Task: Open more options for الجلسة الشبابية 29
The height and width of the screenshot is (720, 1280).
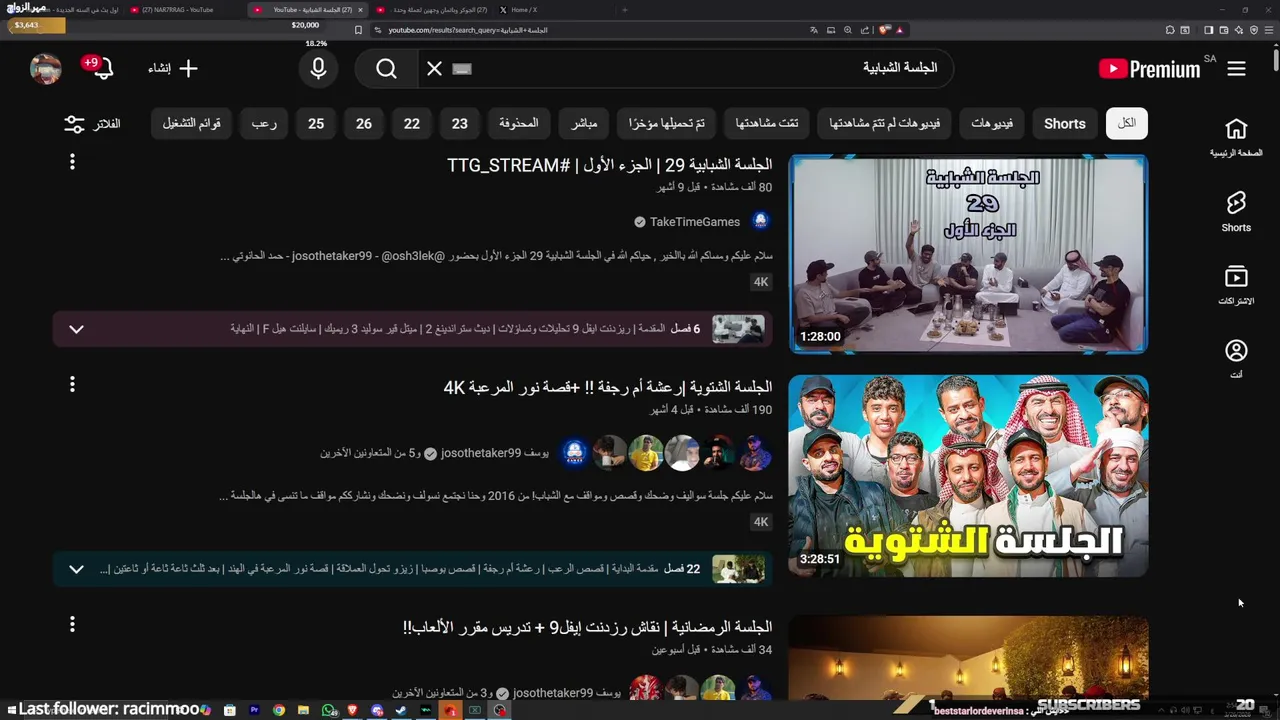Action: click(72, 162)
